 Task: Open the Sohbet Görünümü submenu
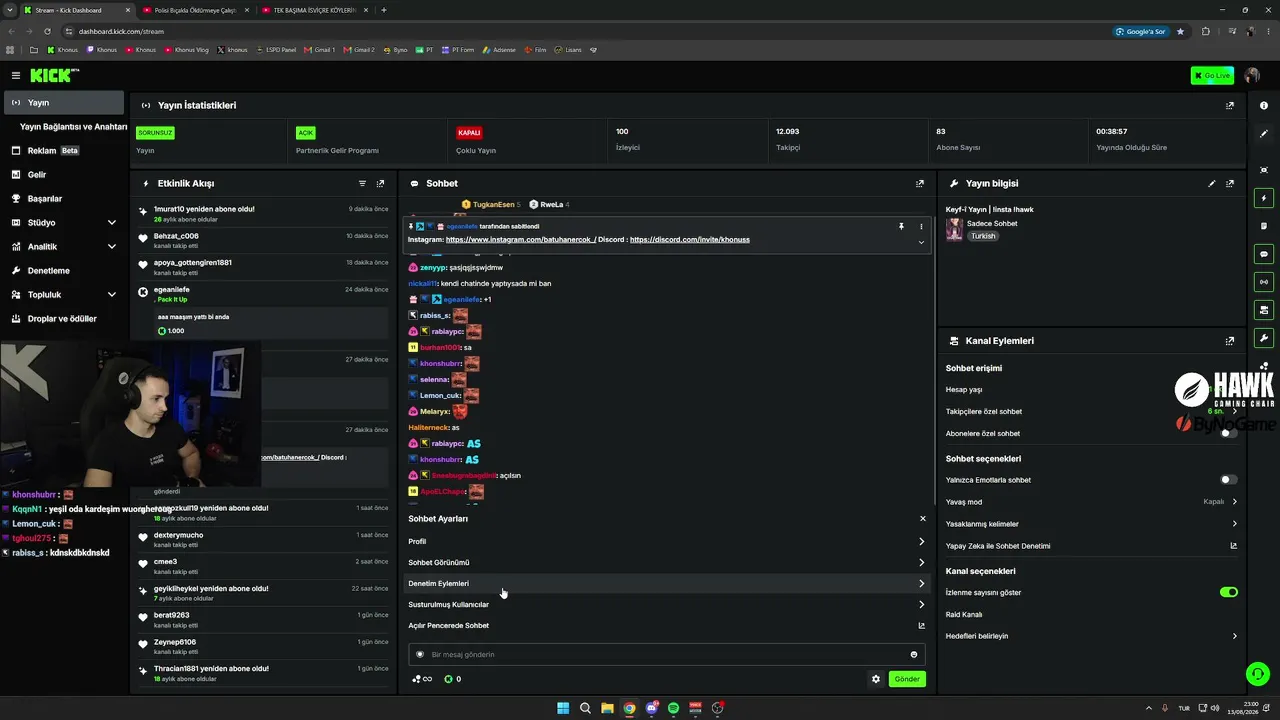coord(667,562)
